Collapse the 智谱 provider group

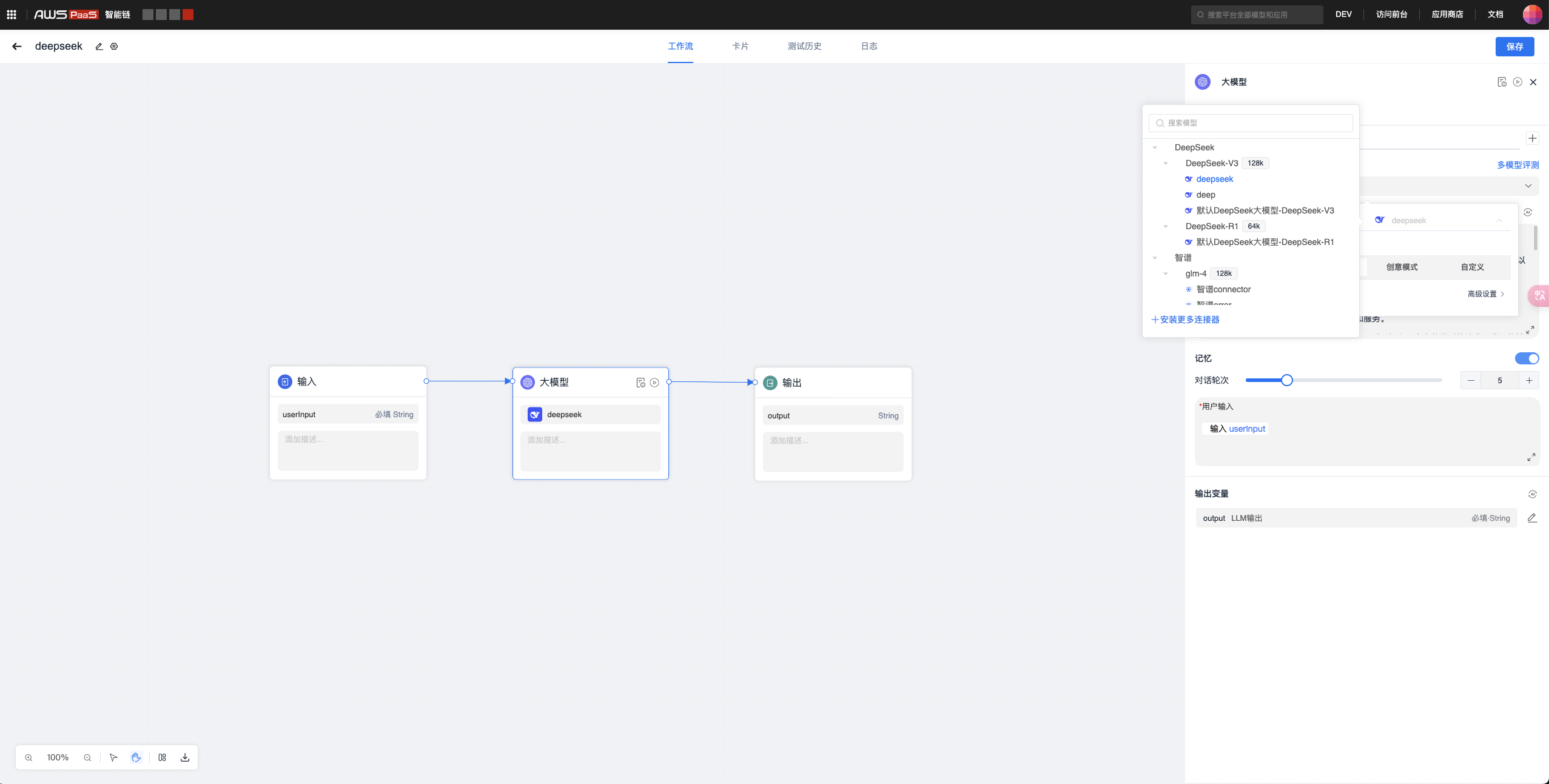tap(1155, 258)
